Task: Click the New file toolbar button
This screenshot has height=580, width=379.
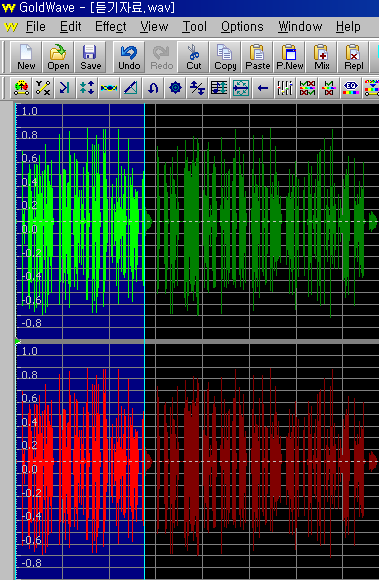Action: 26,57
